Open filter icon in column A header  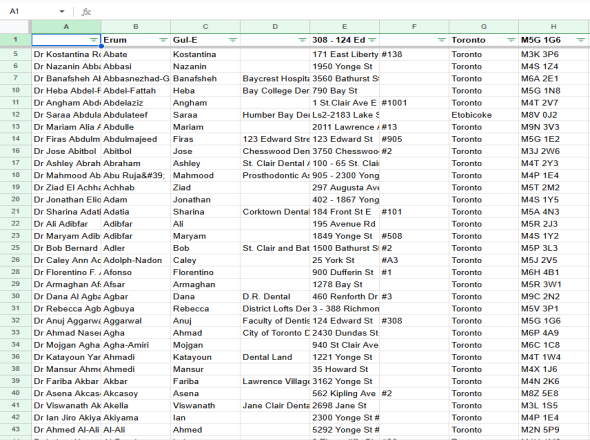point(93,40)
